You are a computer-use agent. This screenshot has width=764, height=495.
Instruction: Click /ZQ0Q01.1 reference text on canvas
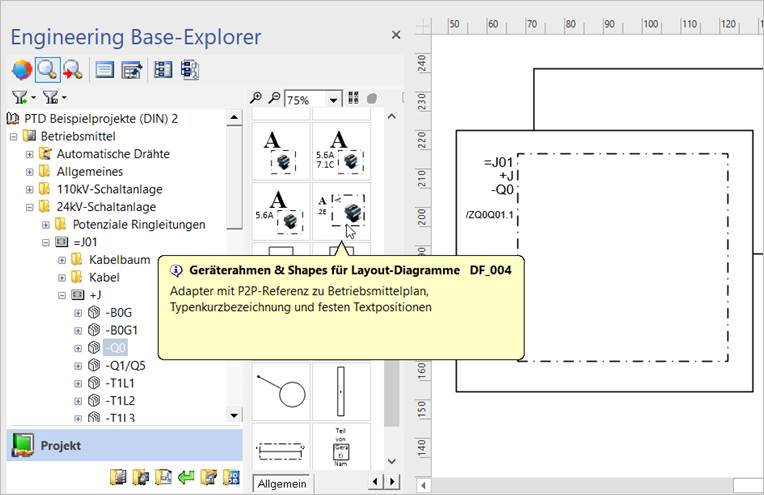pyautogui.click(x=489, y=215)
